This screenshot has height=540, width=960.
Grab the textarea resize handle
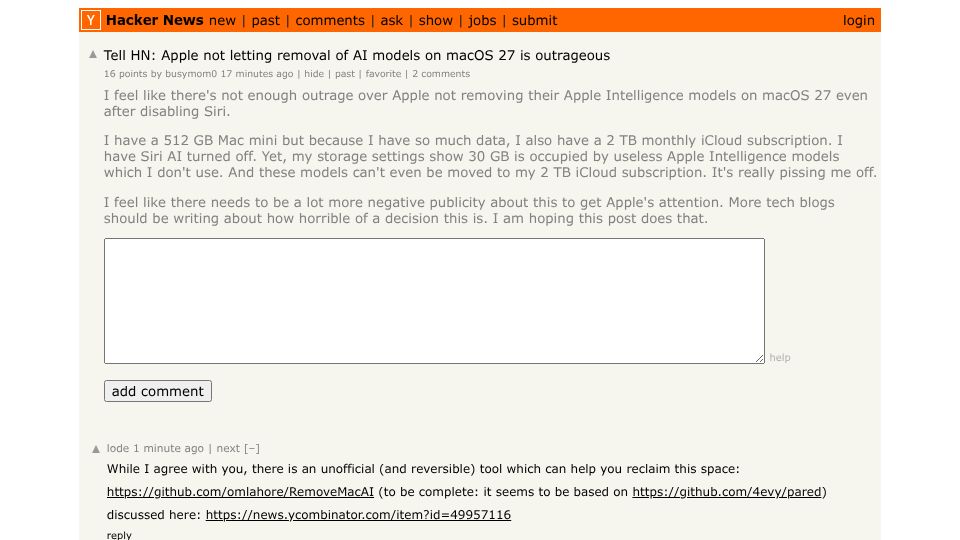pos(760,359)
